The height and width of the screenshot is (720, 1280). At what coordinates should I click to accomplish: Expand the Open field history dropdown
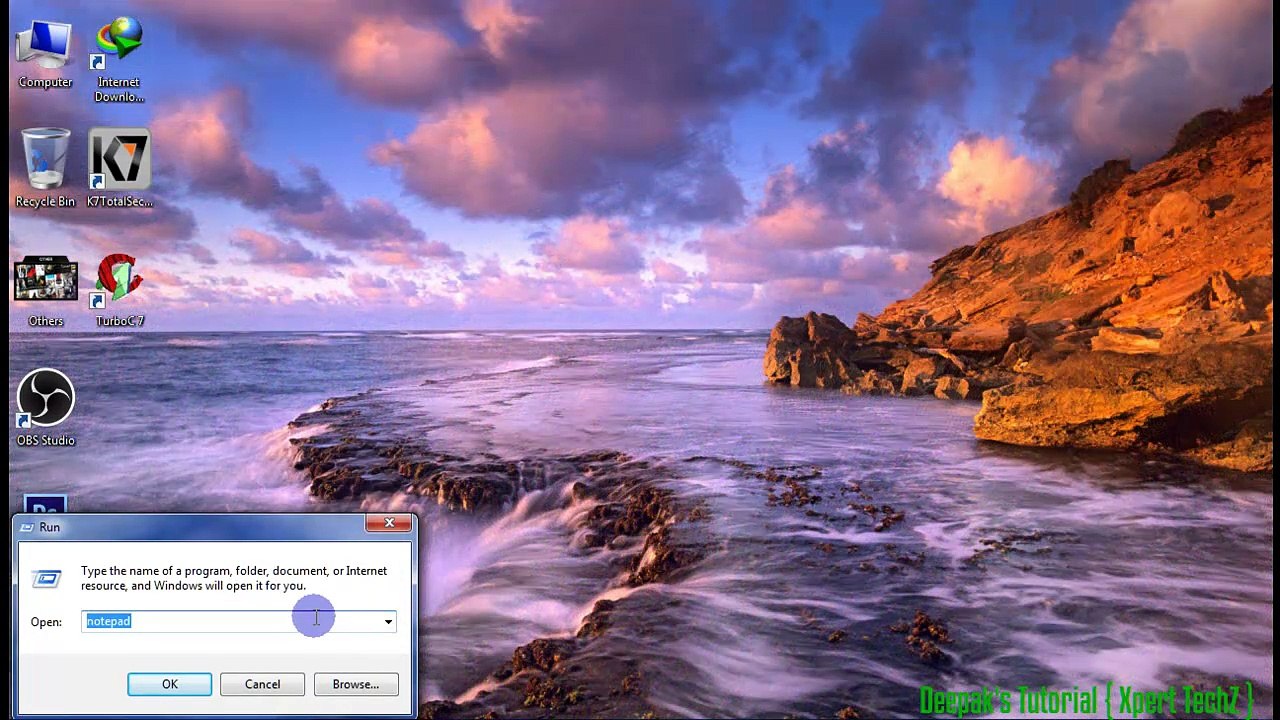pyautogui.click(x=388, y=622)
